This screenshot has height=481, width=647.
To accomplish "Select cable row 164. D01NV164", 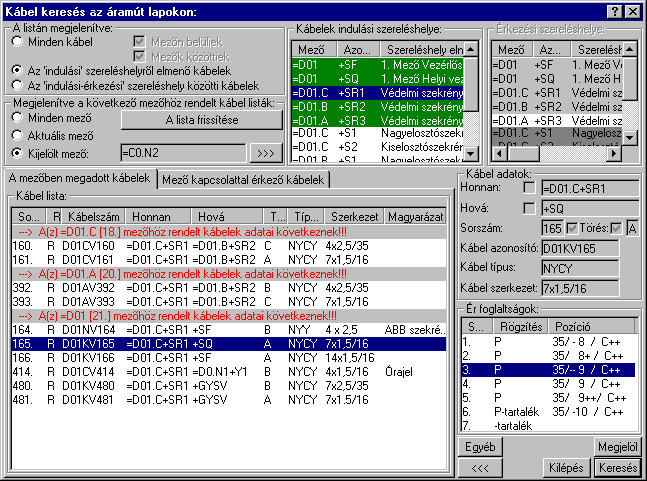I will [229, 330].
